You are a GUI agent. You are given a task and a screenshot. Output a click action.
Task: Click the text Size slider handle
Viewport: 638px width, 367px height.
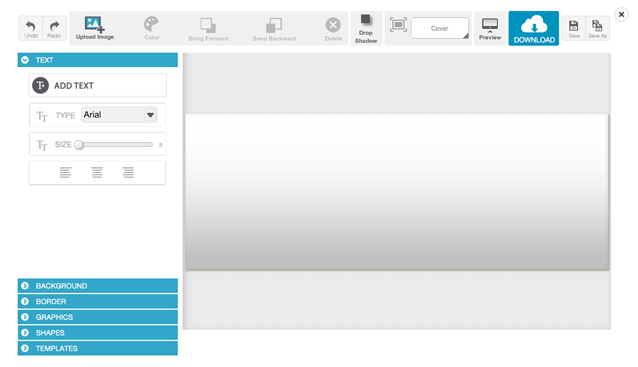79,145
